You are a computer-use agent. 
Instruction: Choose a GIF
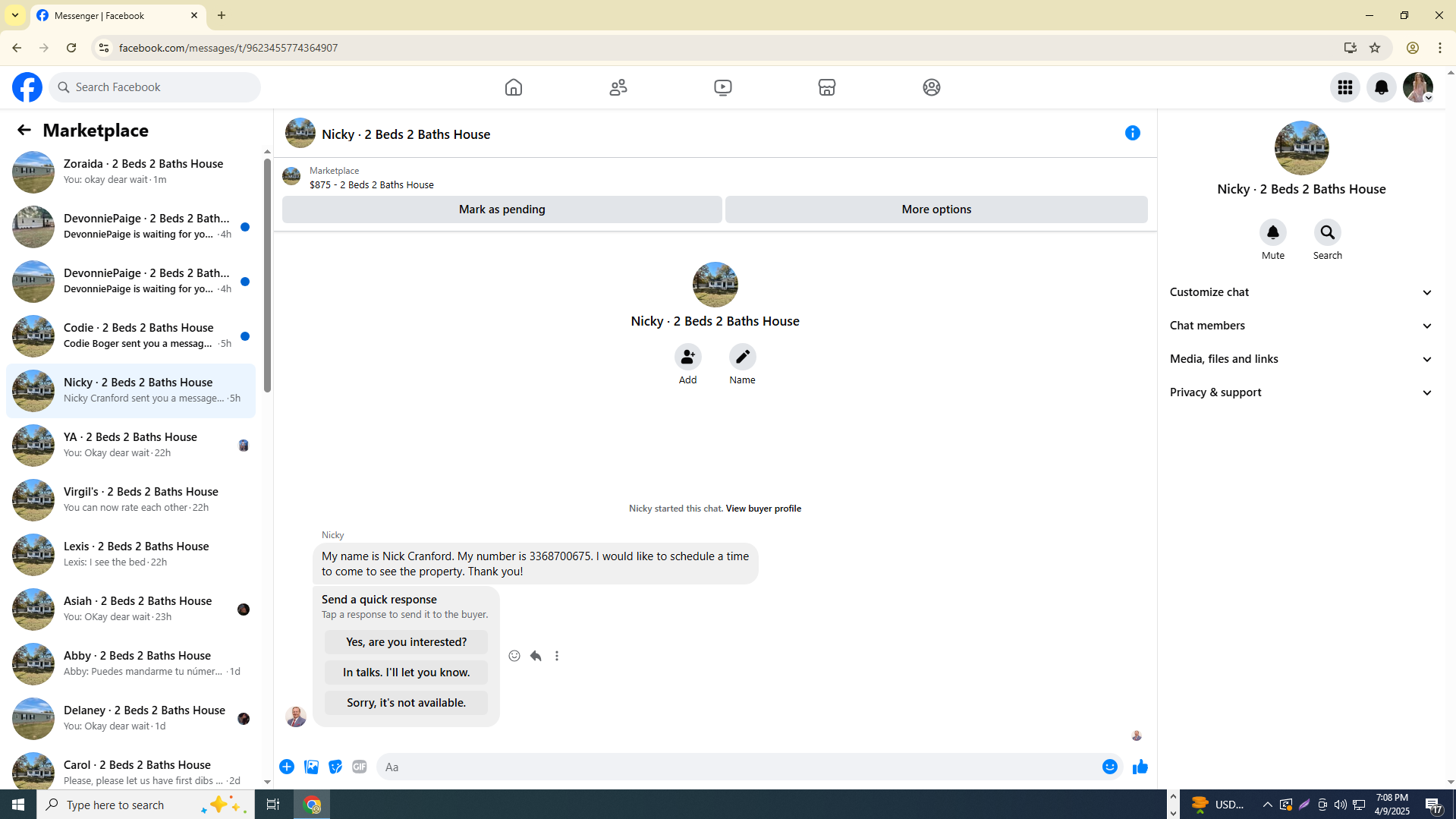click(x=360, y=767)
